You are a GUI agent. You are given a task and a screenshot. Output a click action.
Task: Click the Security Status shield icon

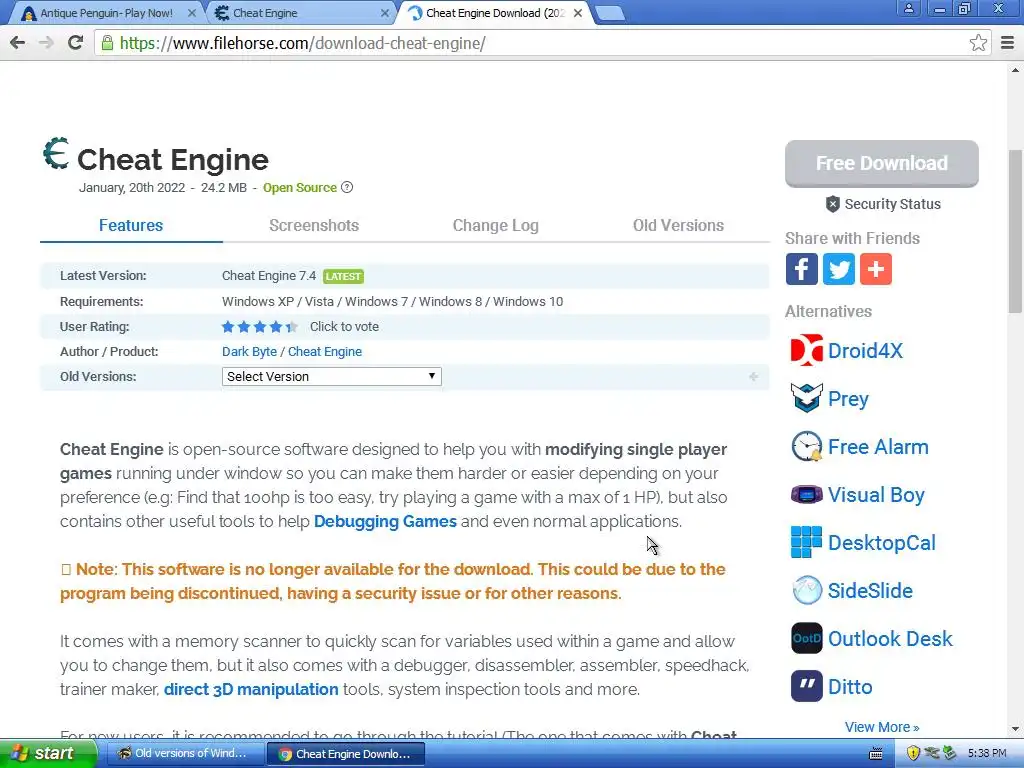[x=833, y=204]
